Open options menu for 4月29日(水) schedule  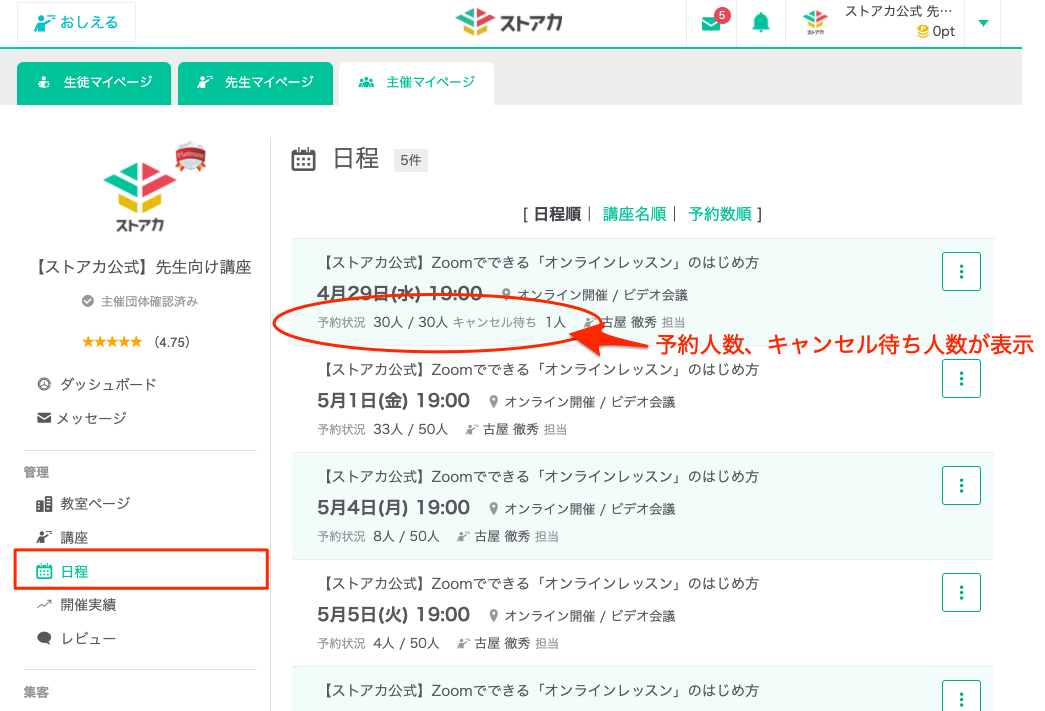(961, 272)
